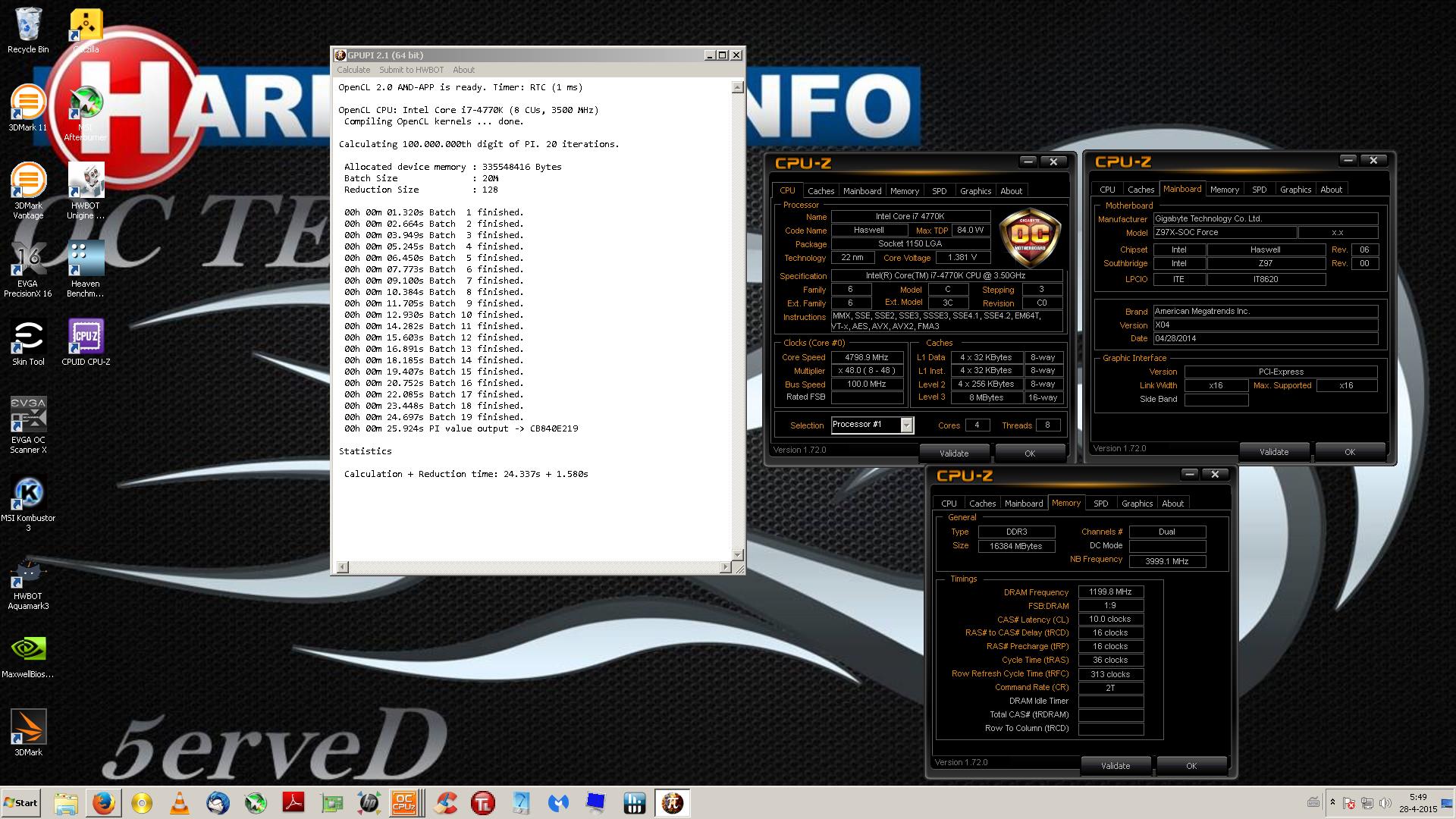The height and width of the screenshot is (819, 1456).
Task: Open the HWBOT Unigine desktop shortcut
Action: [86, 191]
